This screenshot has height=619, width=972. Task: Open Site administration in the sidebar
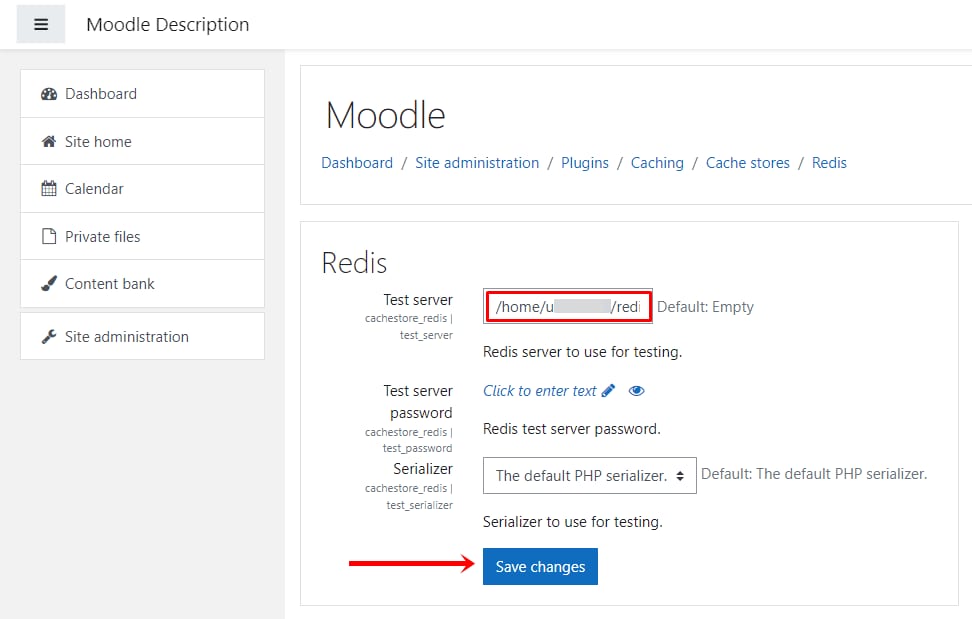coord(143,336)
